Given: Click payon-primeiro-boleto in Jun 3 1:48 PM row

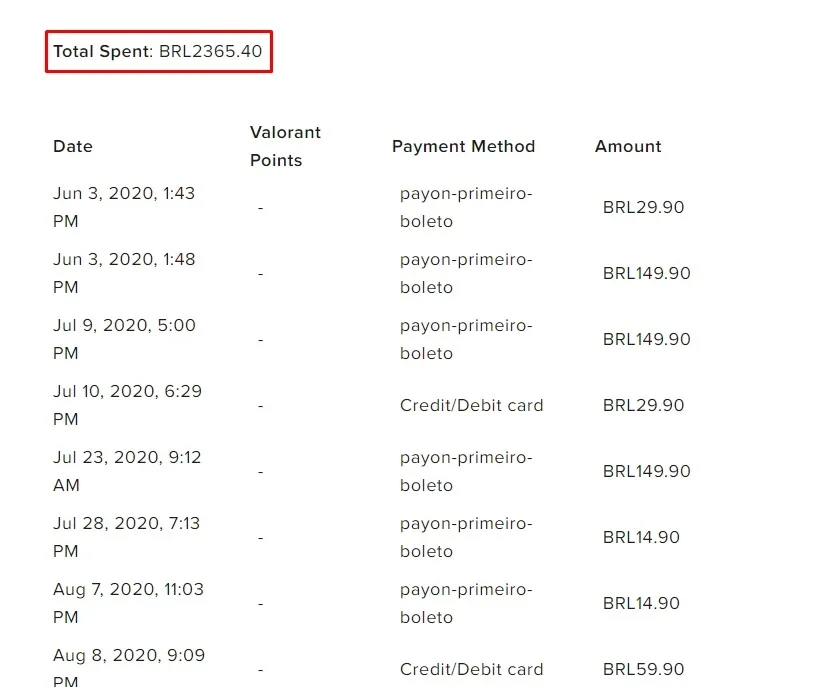Looking at the screenshot, I should click(466, 273).
